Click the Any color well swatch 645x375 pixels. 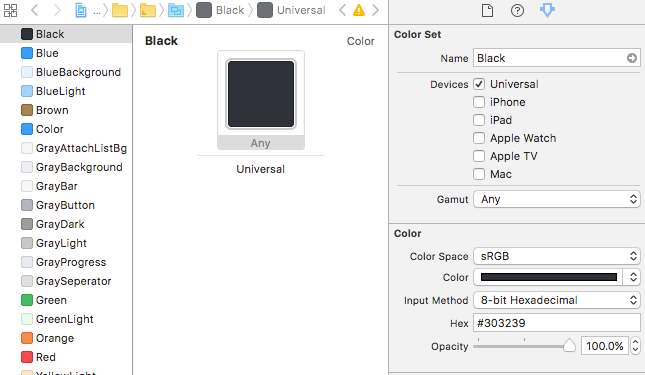tap(261, 94)
